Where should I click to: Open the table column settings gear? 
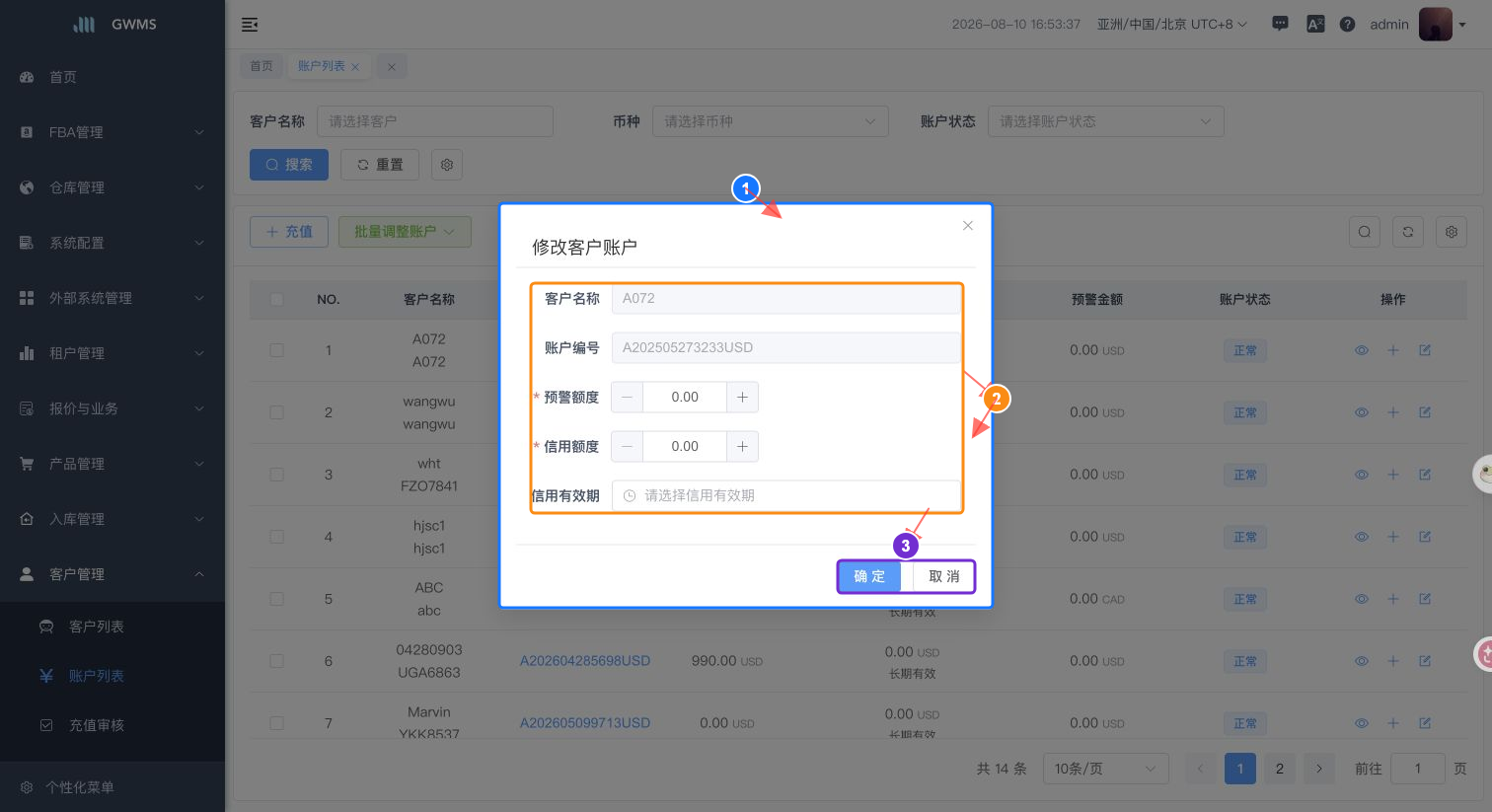tap(1452, 232)
